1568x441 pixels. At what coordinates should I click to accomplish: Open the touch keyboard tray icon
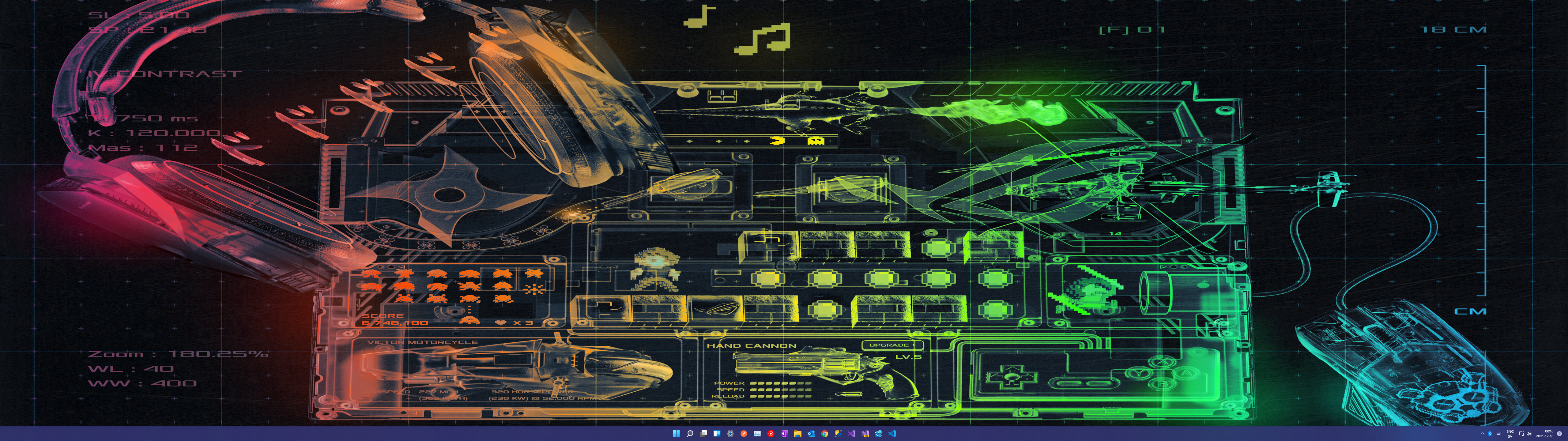coord(1498,434)
